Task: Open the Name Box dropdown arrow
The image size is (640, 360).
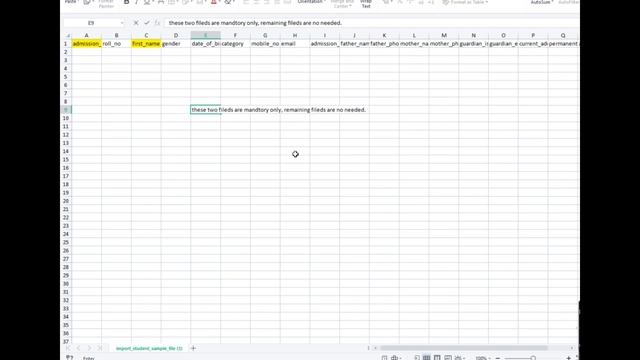Action: (x=122, y=23)
